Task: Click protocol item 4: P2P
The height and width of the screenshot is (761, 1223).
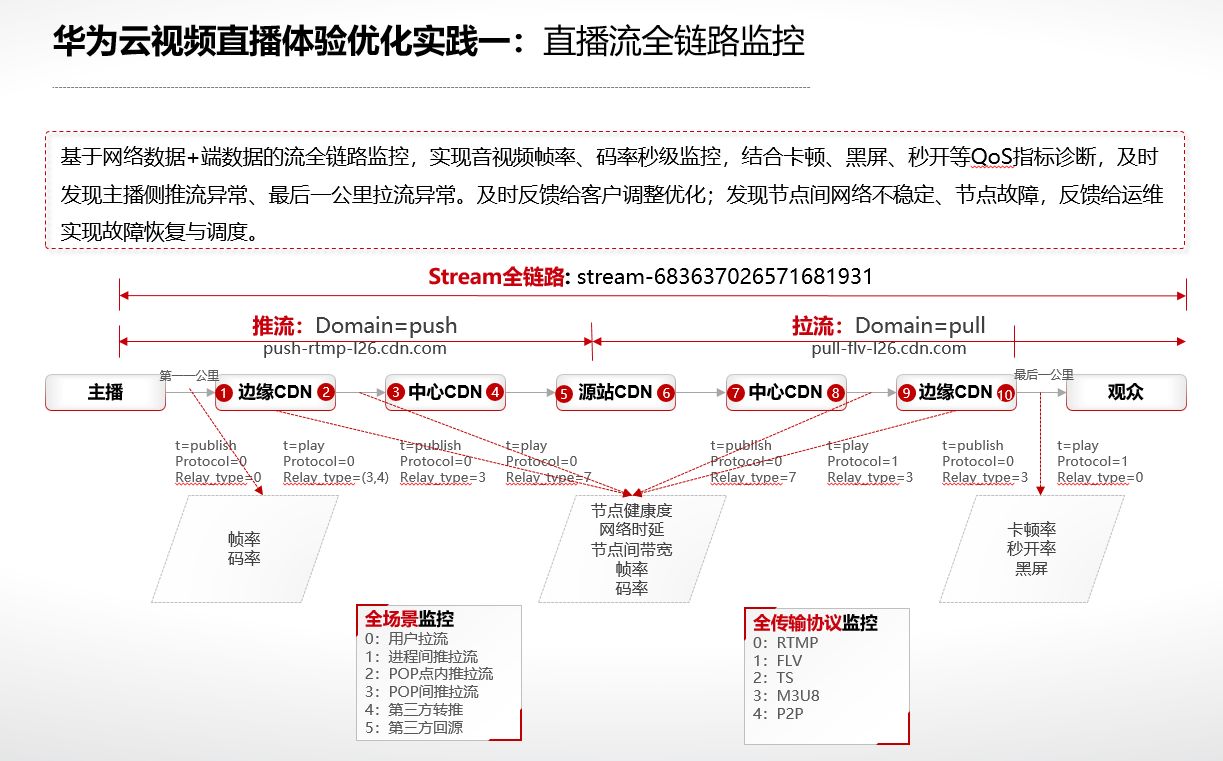Action: coord(779,714)
